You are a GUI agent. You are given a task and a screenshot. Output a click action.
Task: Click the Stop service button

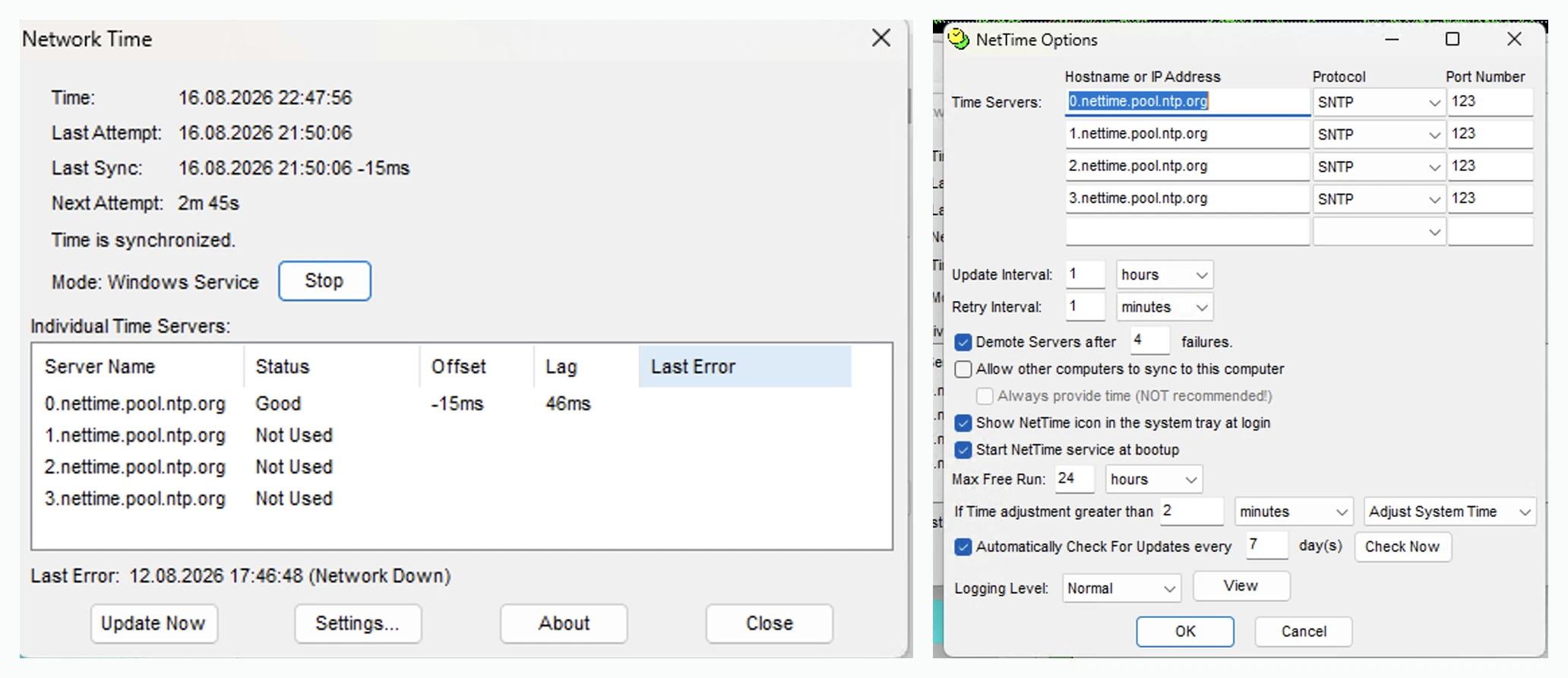(x=324, y=281)
